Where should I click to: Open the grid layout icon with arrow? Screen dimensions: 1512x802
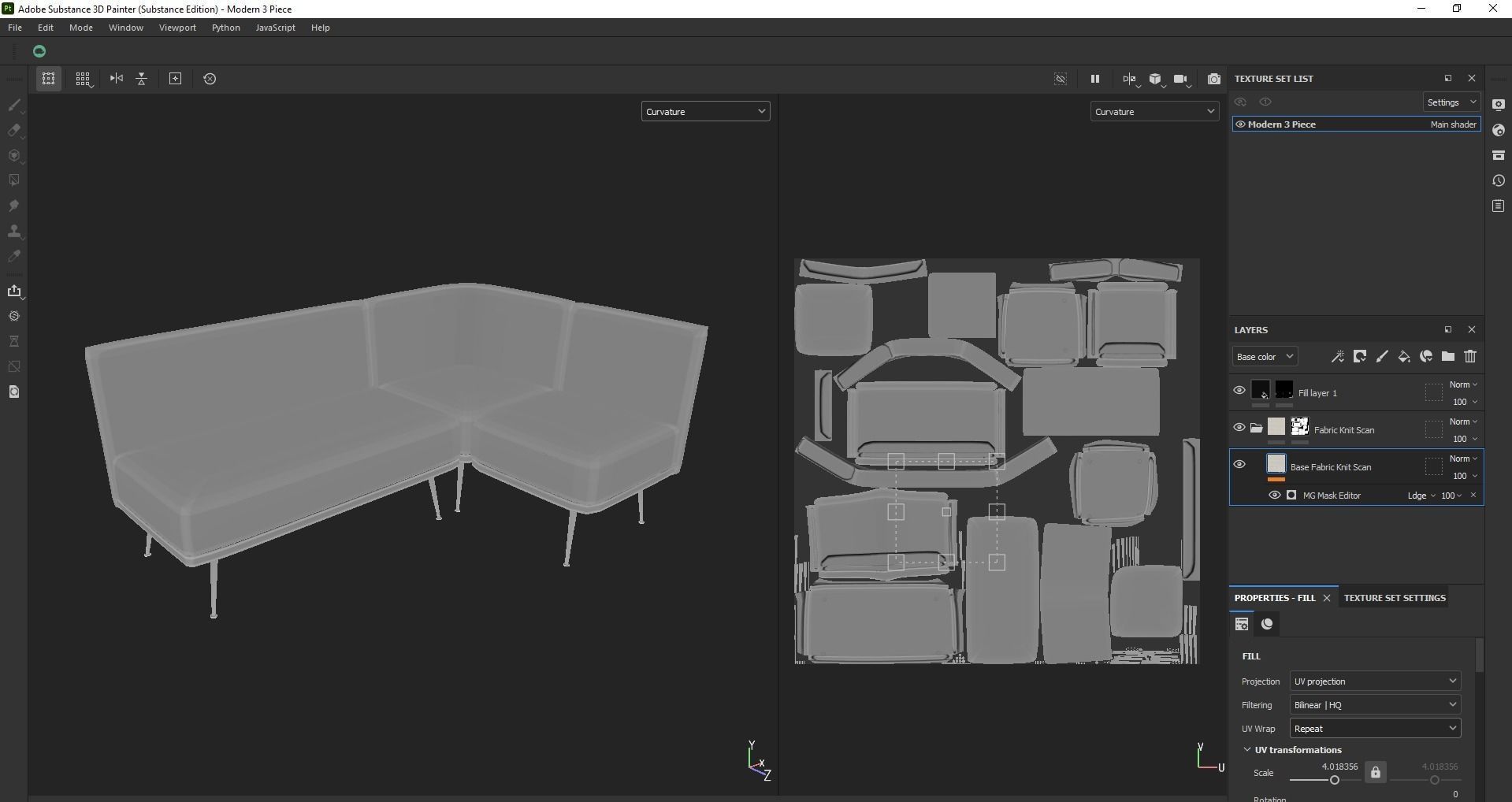pyautogui.click(x=83, y=79)
